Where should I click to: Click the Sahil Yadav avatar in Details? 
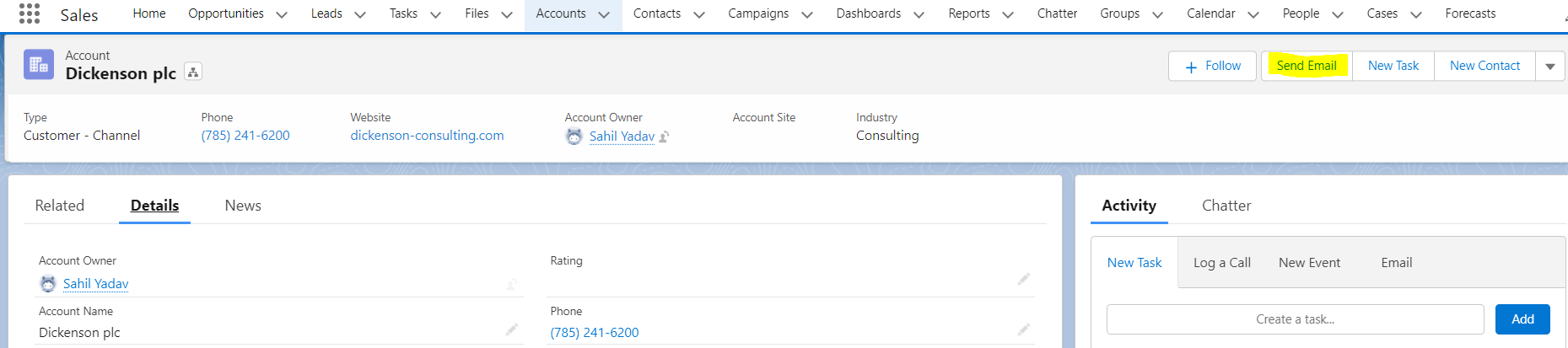click(48, 284)
